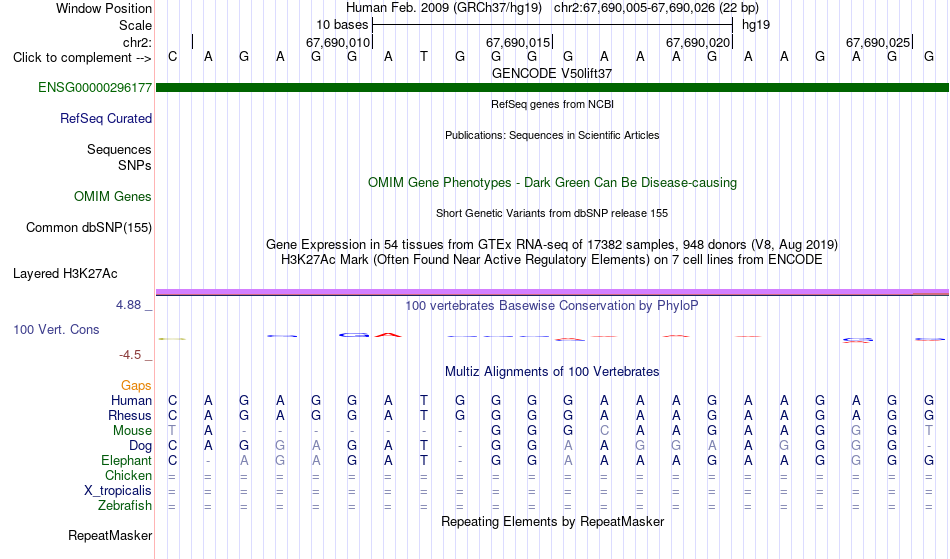Click 'RefSeq genes from NCBI' title
950x559 pixels.
[x=552, y=104]
